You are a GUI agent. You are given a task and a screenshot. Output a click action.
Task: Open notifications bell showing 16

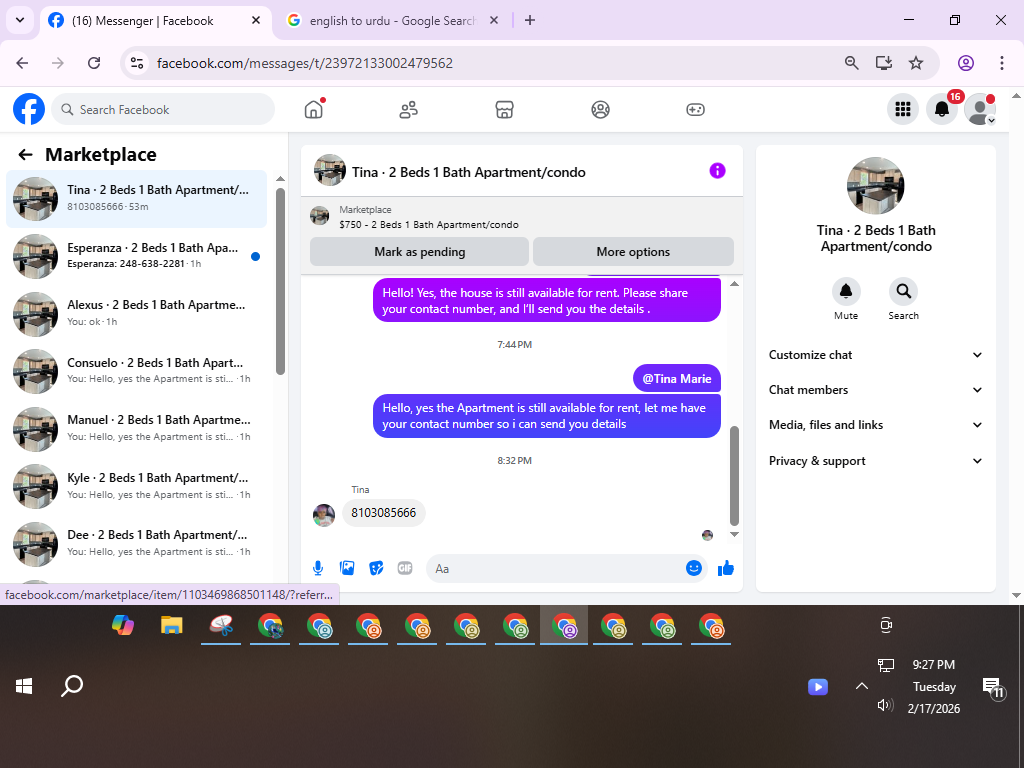point(942,109)
